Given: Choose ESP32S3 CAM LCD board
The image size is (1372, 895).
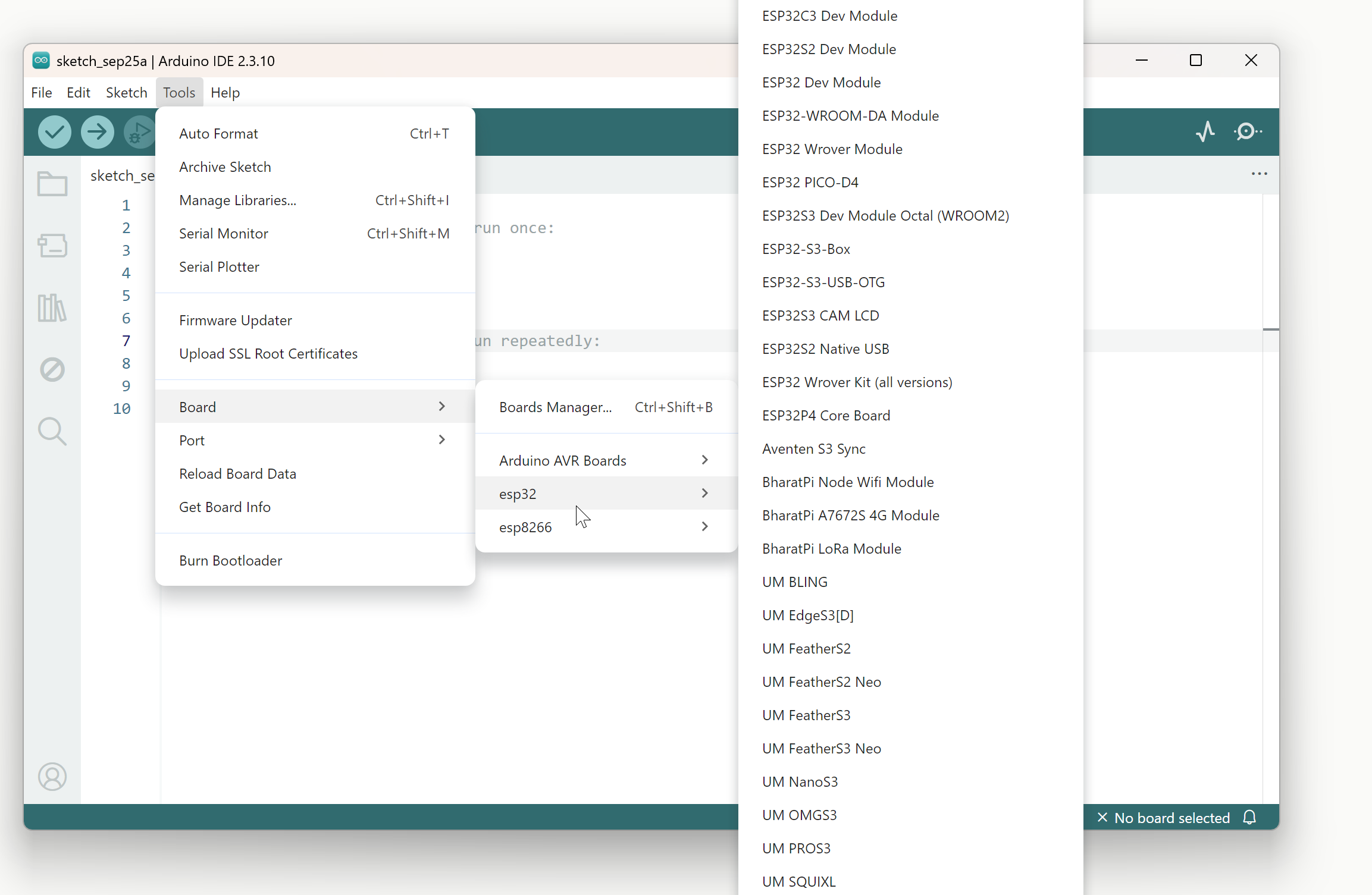Looking at the screenshot, I should point(910,315).
